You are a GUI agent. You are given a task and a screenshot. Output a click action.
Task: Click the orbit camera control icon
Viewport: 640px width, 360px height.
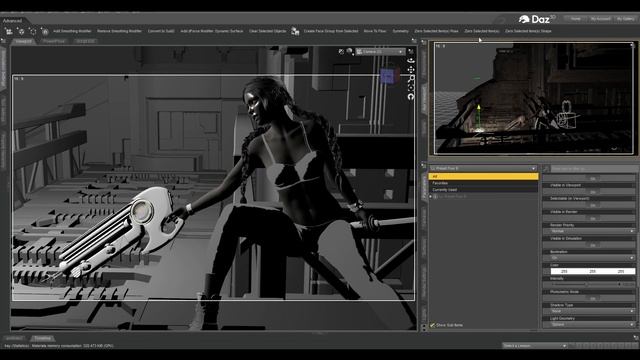(411, 60)
